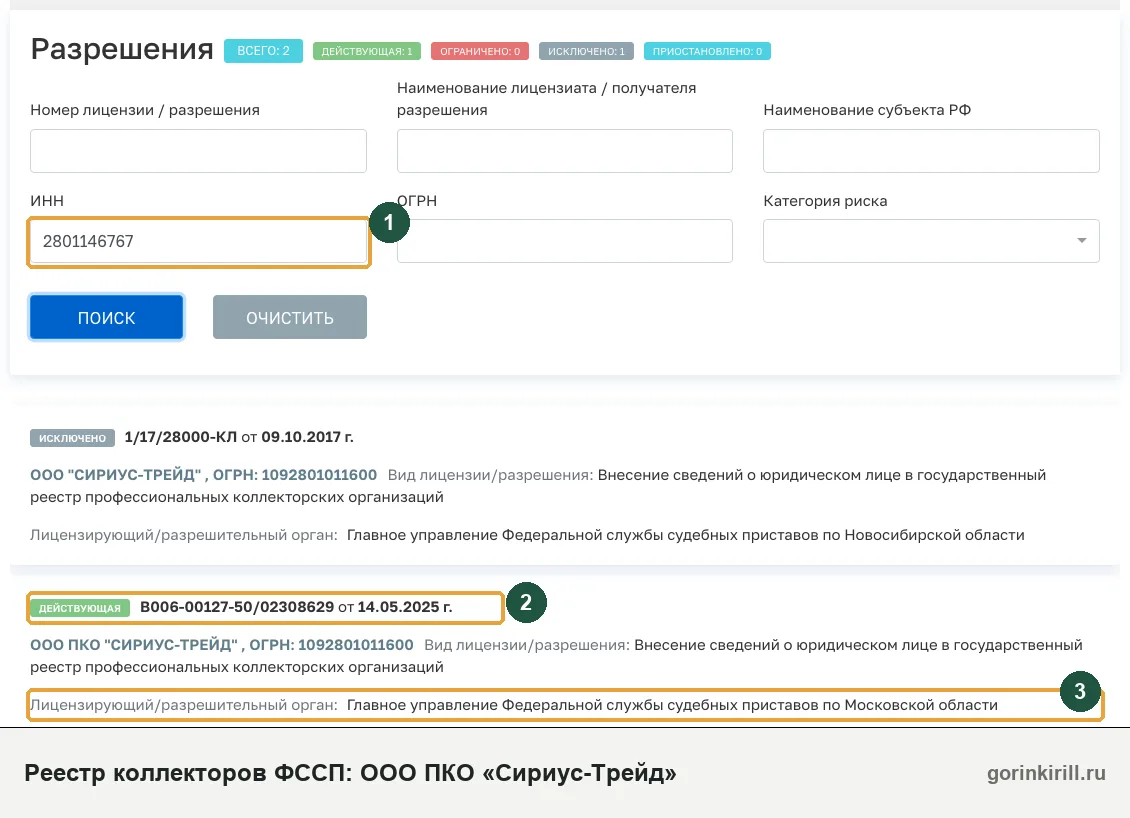The height and width of the screenshot is (818, 1130).
Task: Focus the ОГРН input field
Action: [564, 241]
